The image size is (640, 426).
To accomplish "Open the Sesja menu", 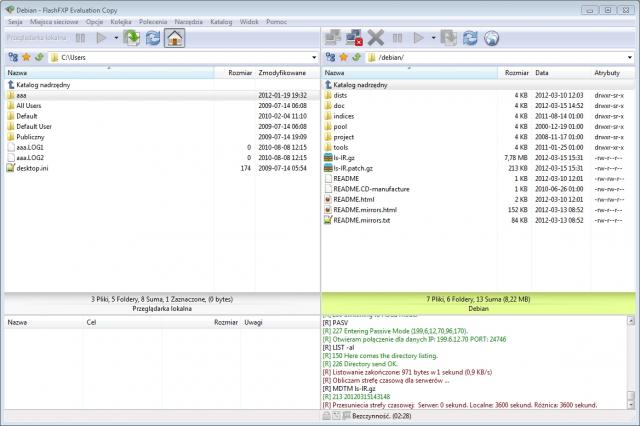I will (15, 20).
